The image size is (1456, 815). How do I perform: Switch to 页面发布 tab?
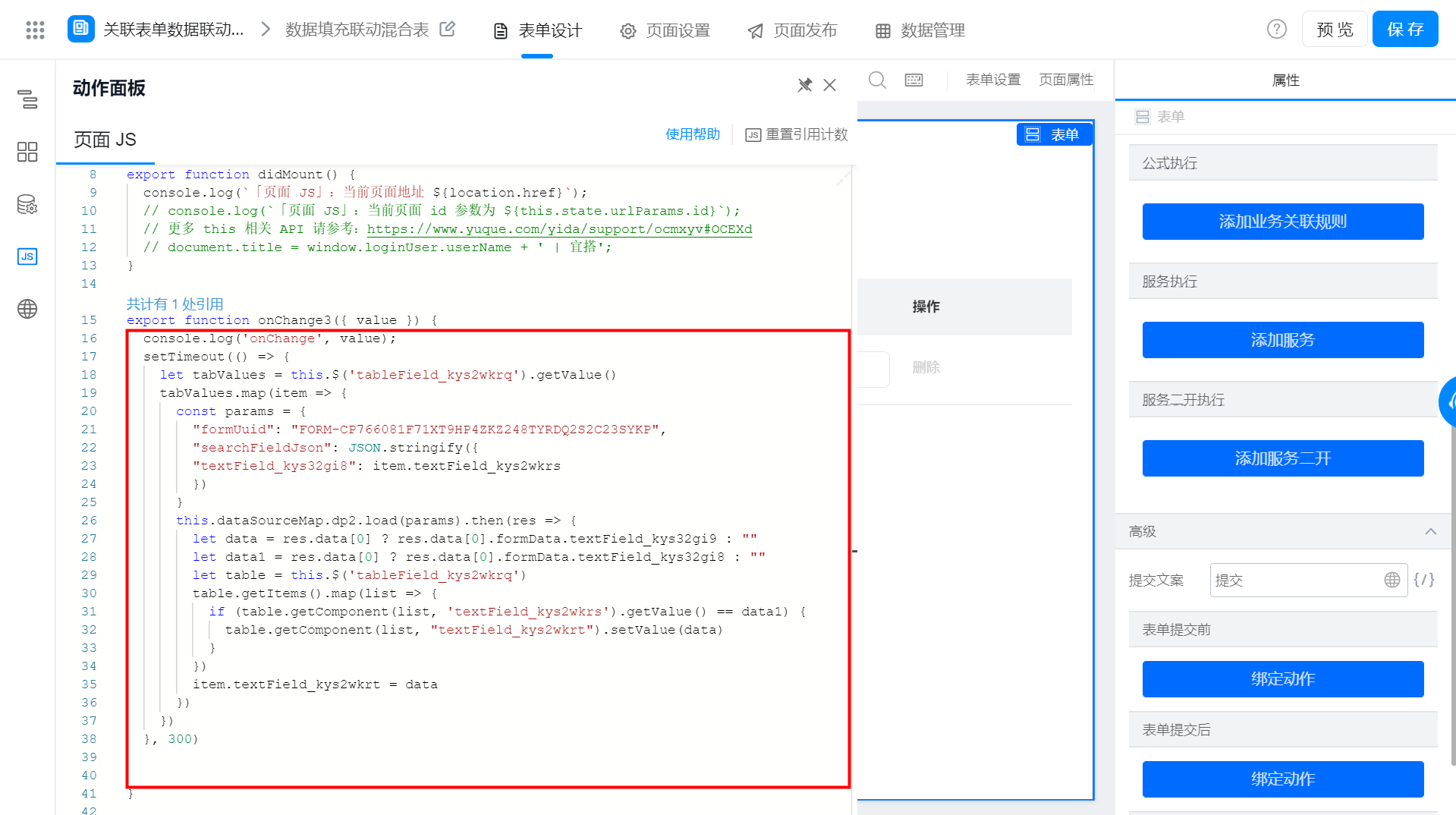792,30
